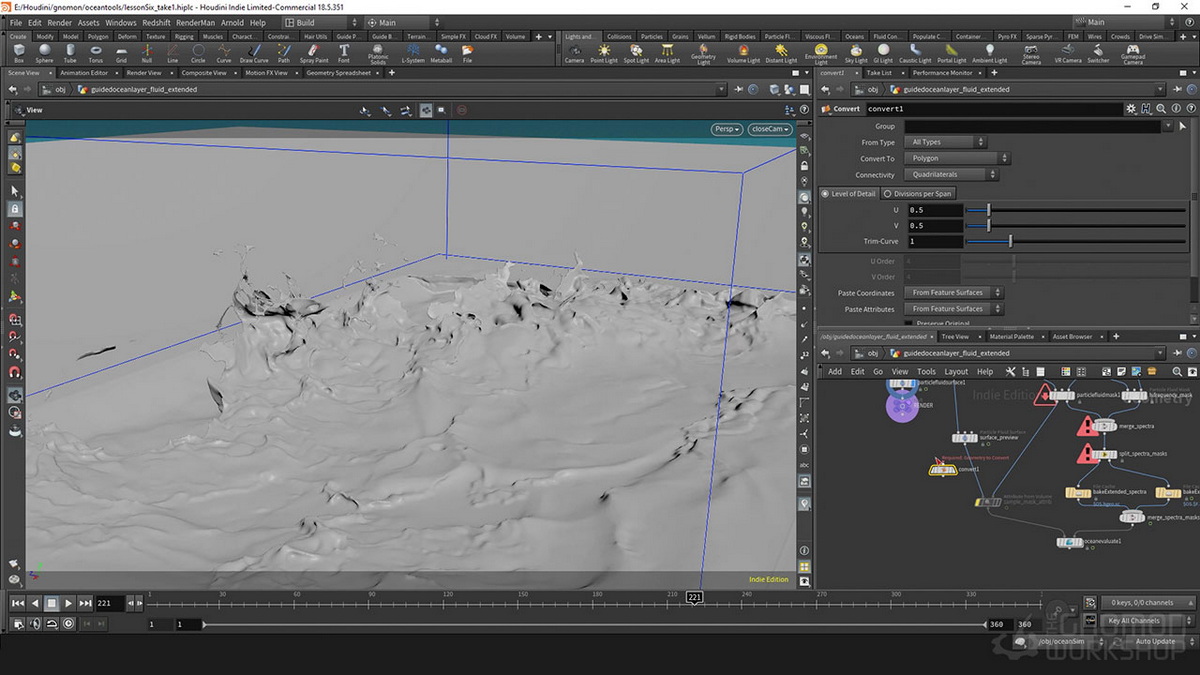Viewport: 1200px width, 675px height.
Task: Create an Area Light
Action: 667,53
